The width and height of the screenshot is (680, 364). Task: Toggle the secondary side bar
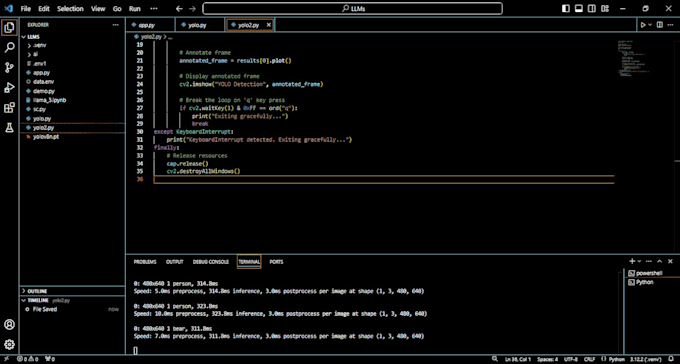pos(592,9)
